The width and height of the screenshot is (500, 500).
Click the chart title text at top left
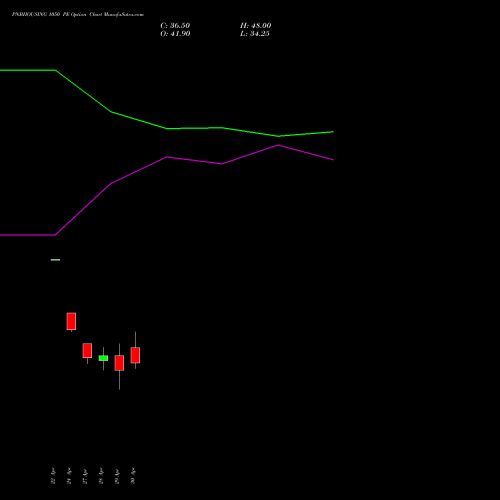point(78,15)
